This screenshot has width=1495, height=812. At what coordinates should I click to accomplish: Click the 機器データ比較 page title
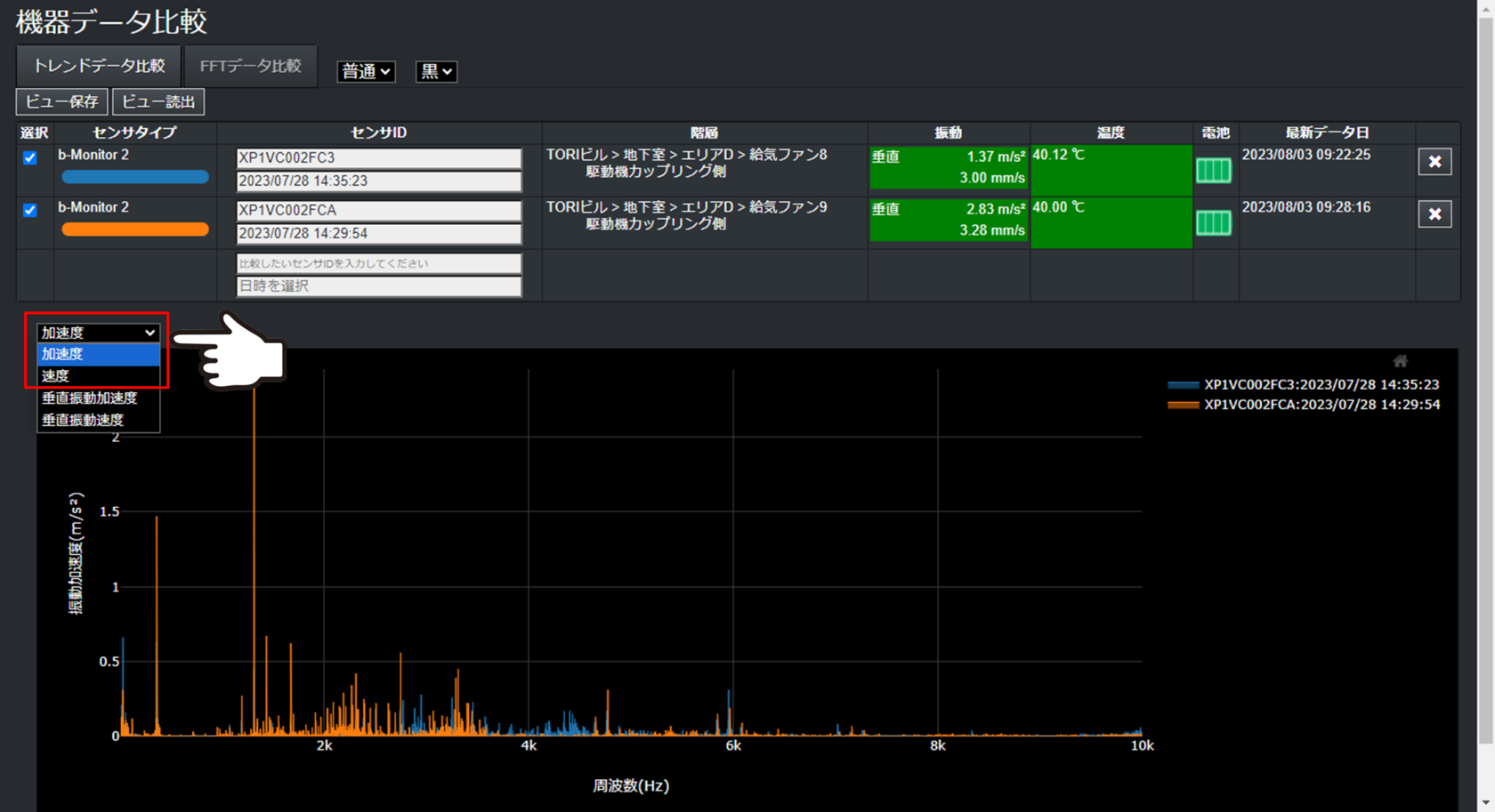pos(112,21)
